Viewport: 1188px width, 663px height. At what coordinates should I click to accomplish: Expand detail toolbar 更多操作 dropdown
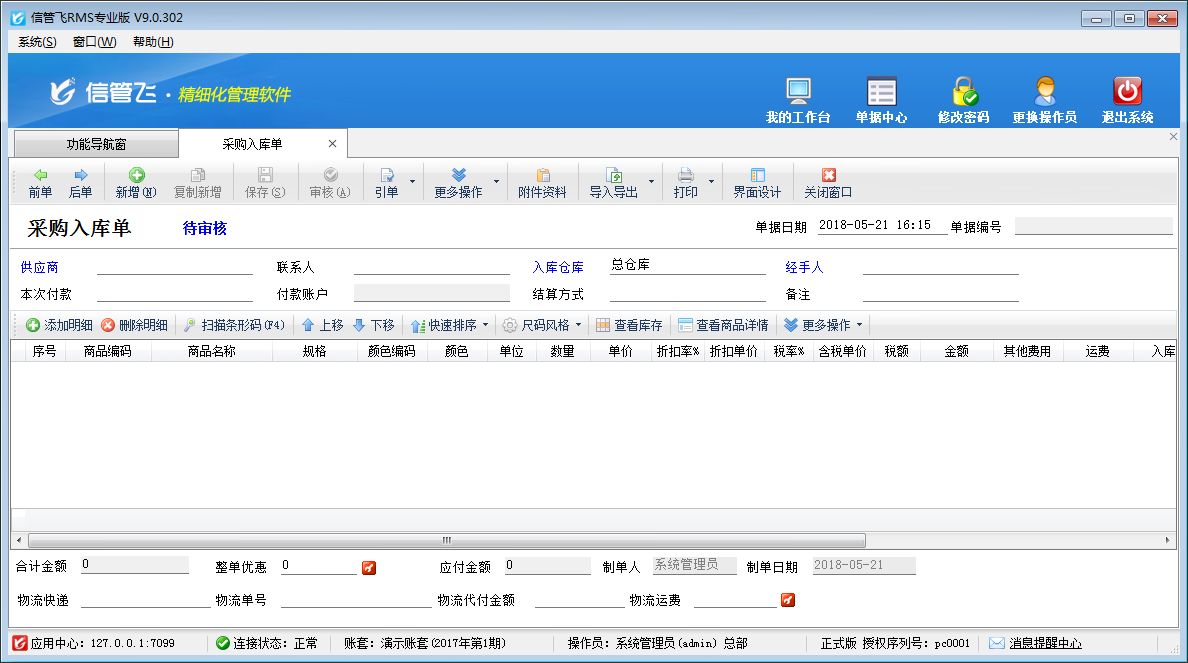(859, 325)
